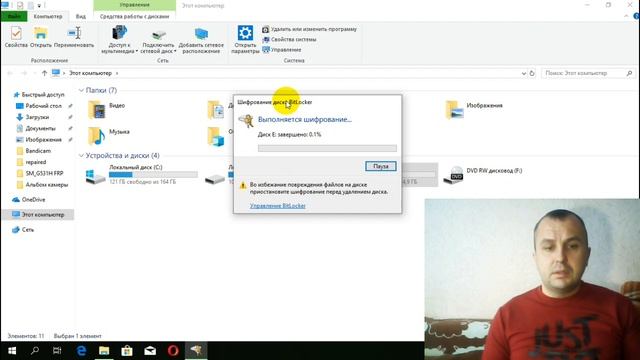This screenshot has height=360, width=640.
Task: Click the Up arrow navigation button
Action: [44, 73]
